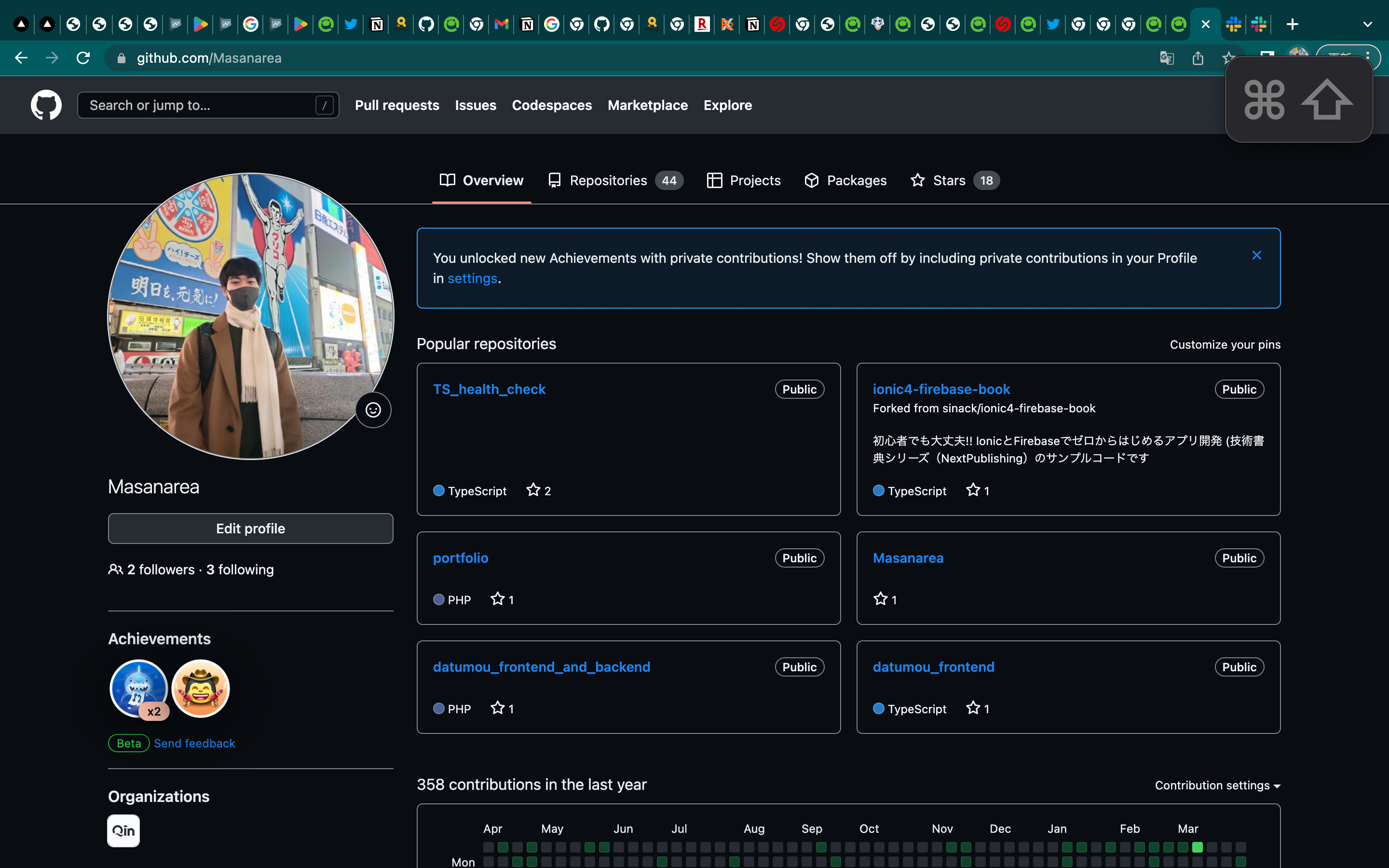The height and width of the screenshot is (868, 1389).
Task: Dismiss the achievements notification banner
Action: tap(1256, 256)
